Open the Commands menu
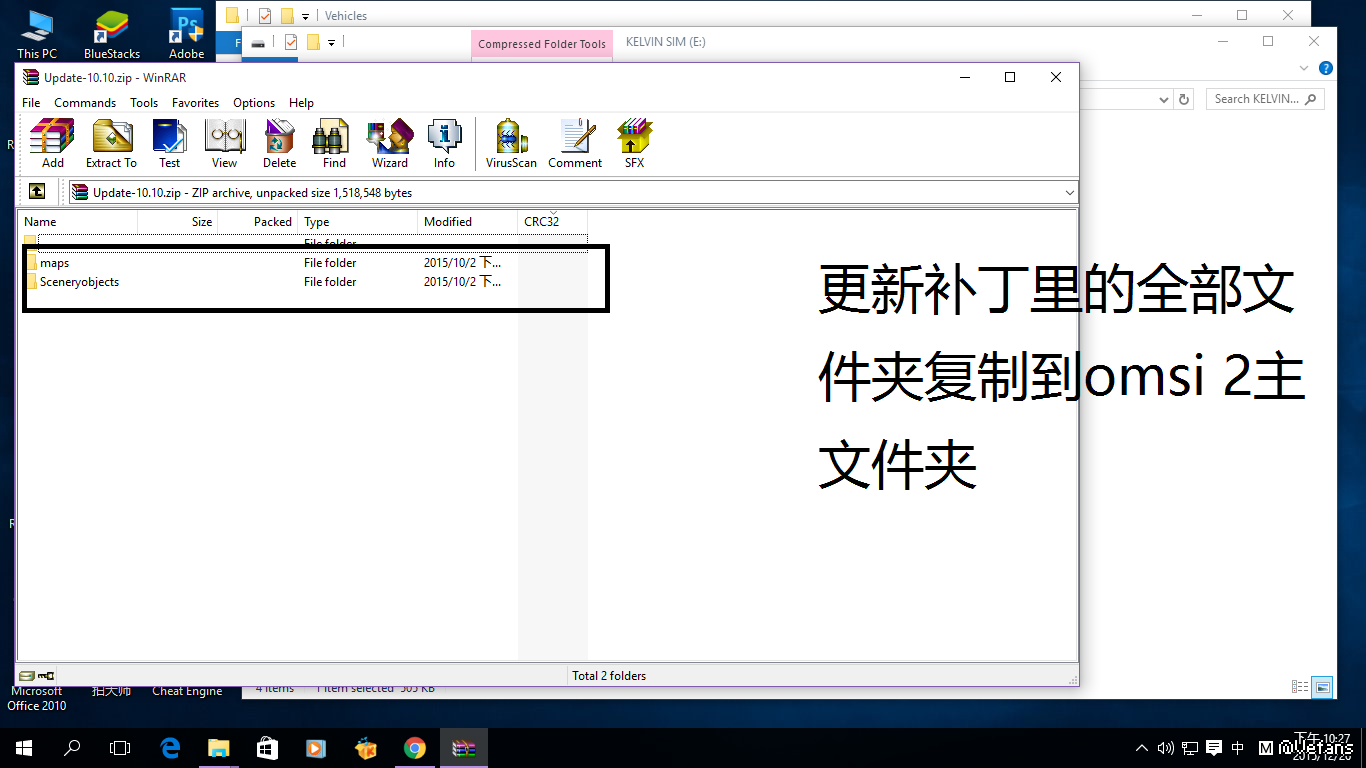1366x768 pixels. click(x=85, y=102)
